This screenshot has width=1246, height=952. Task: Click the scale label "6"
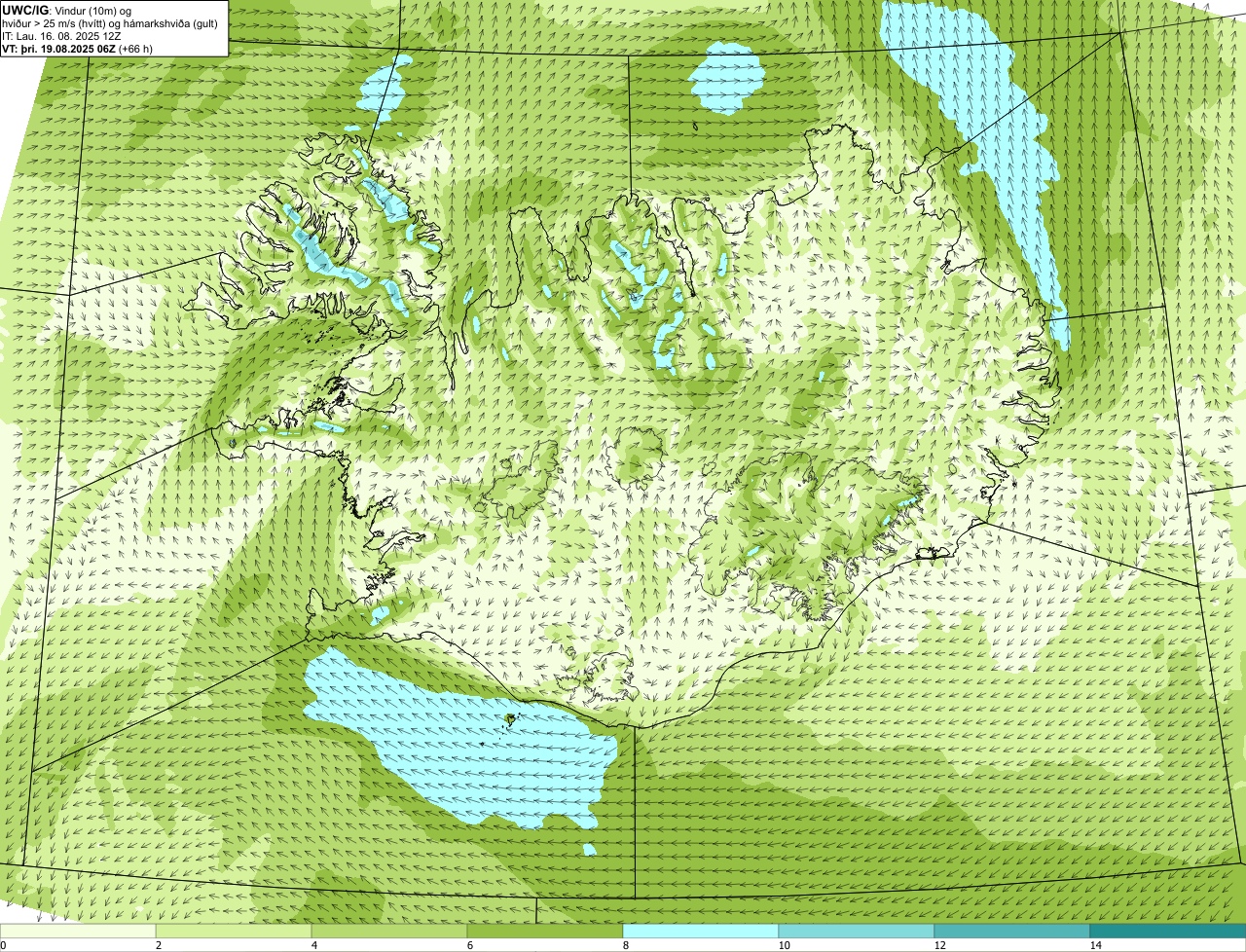469,945
